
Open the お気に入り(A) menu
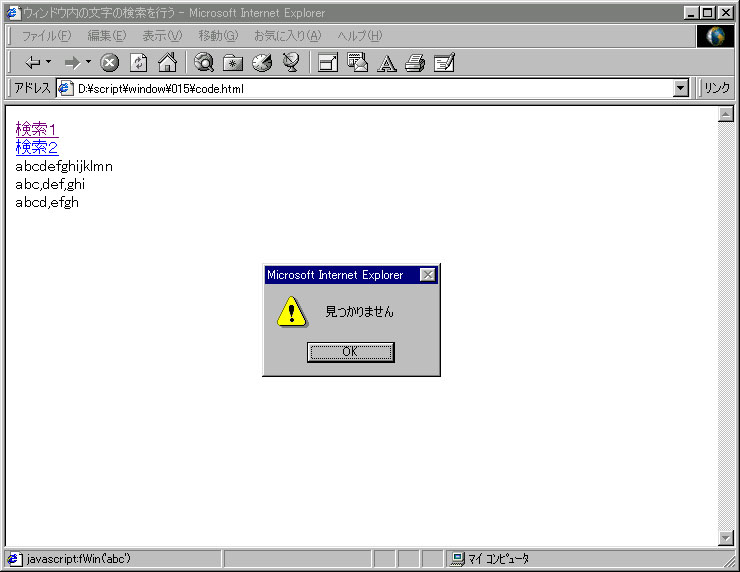coord(288,36)
